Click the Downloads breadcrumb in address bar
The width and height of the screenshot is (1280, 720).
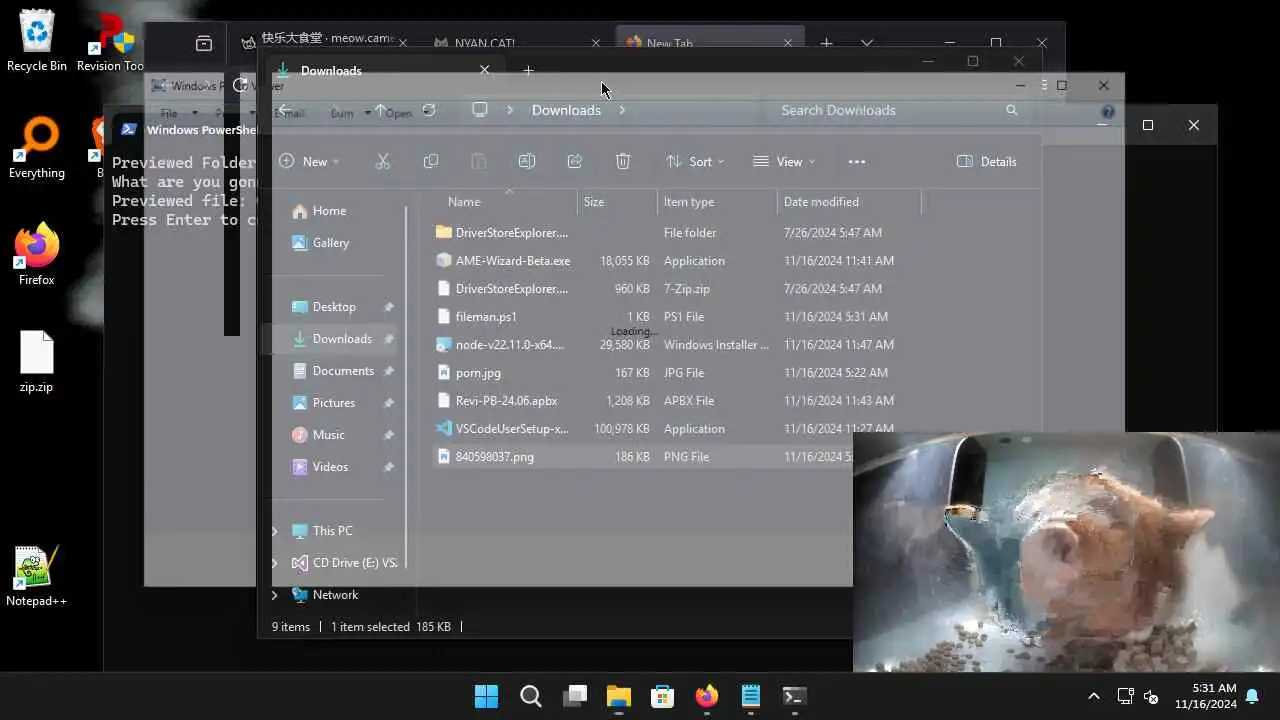(566, 110)
